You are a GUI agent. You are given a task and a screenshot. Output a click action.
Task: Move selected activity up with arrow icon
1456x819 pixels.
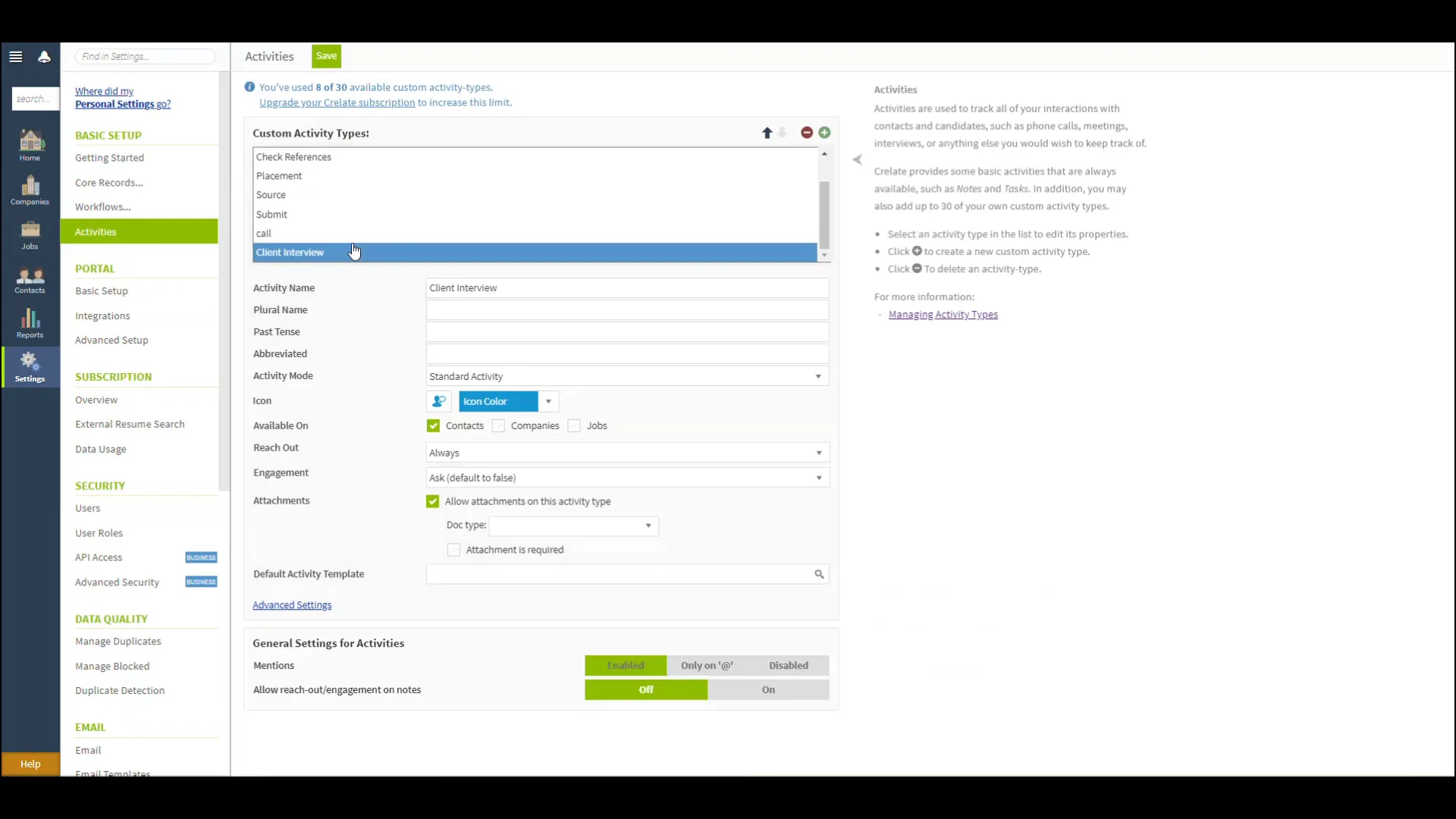coord(767,133)
